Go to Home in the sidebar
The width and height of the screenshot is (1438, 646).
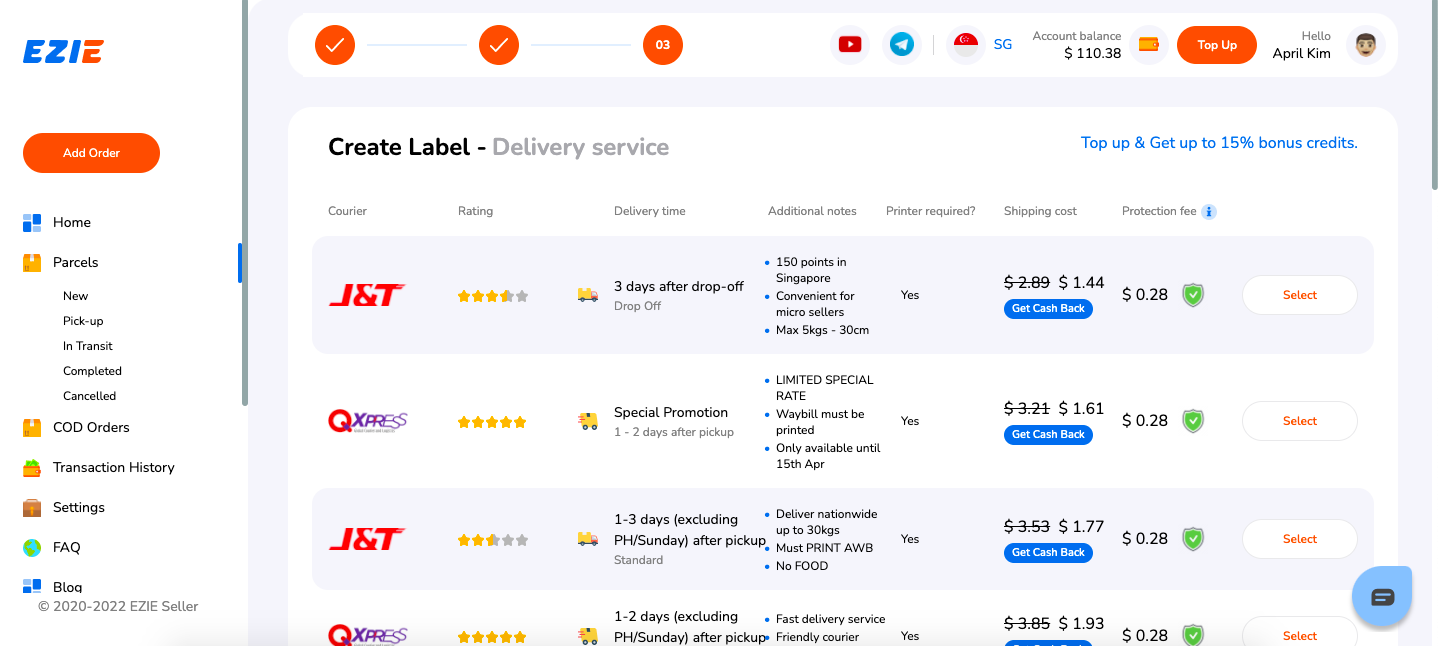tap(71, 222)
